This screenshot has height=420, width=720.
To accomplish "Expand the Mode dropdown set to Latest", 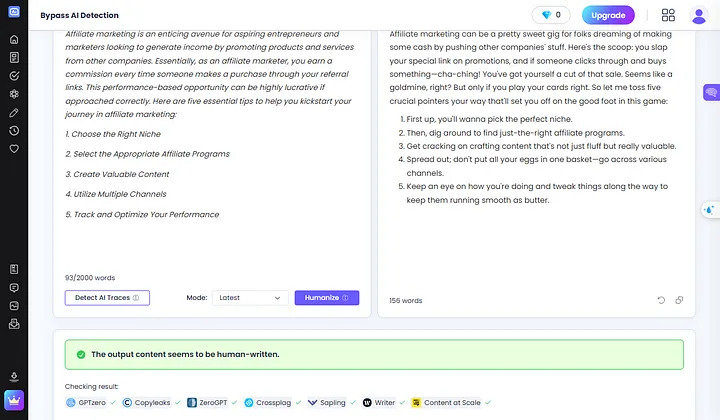I will pyautogui.click(x=251, y=298).
